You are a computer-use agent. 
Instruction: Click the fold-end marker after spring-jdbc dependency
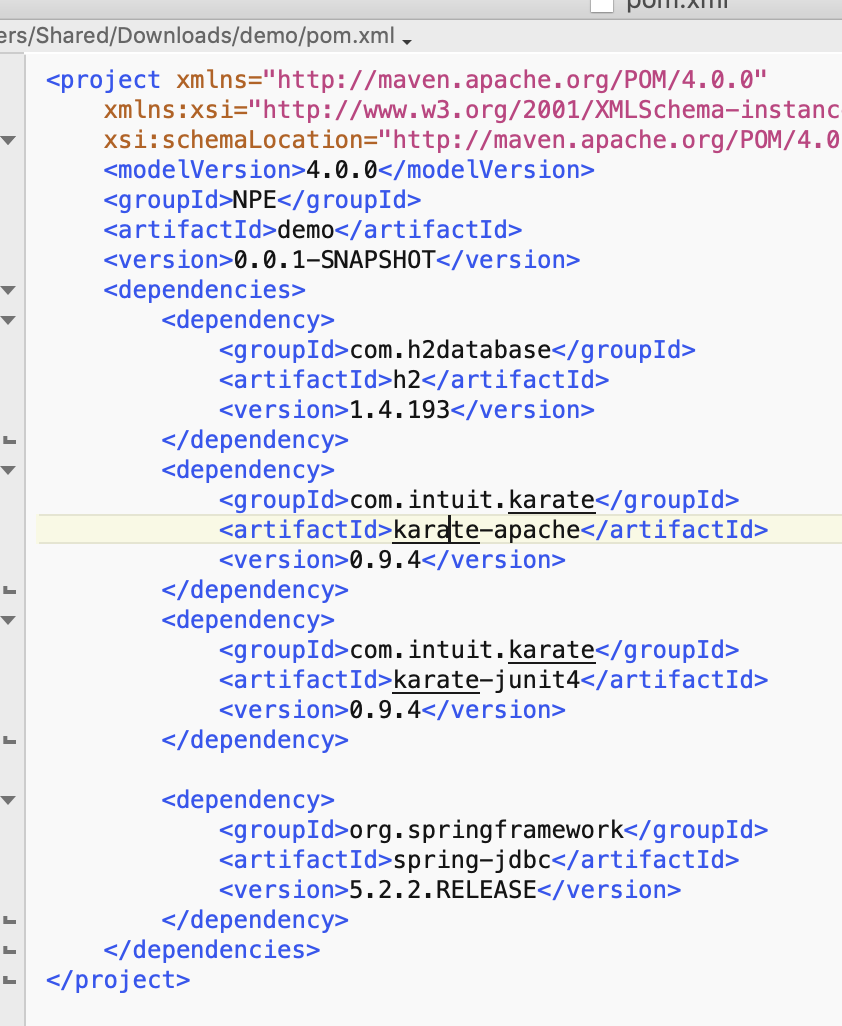[x=10, y=919]
